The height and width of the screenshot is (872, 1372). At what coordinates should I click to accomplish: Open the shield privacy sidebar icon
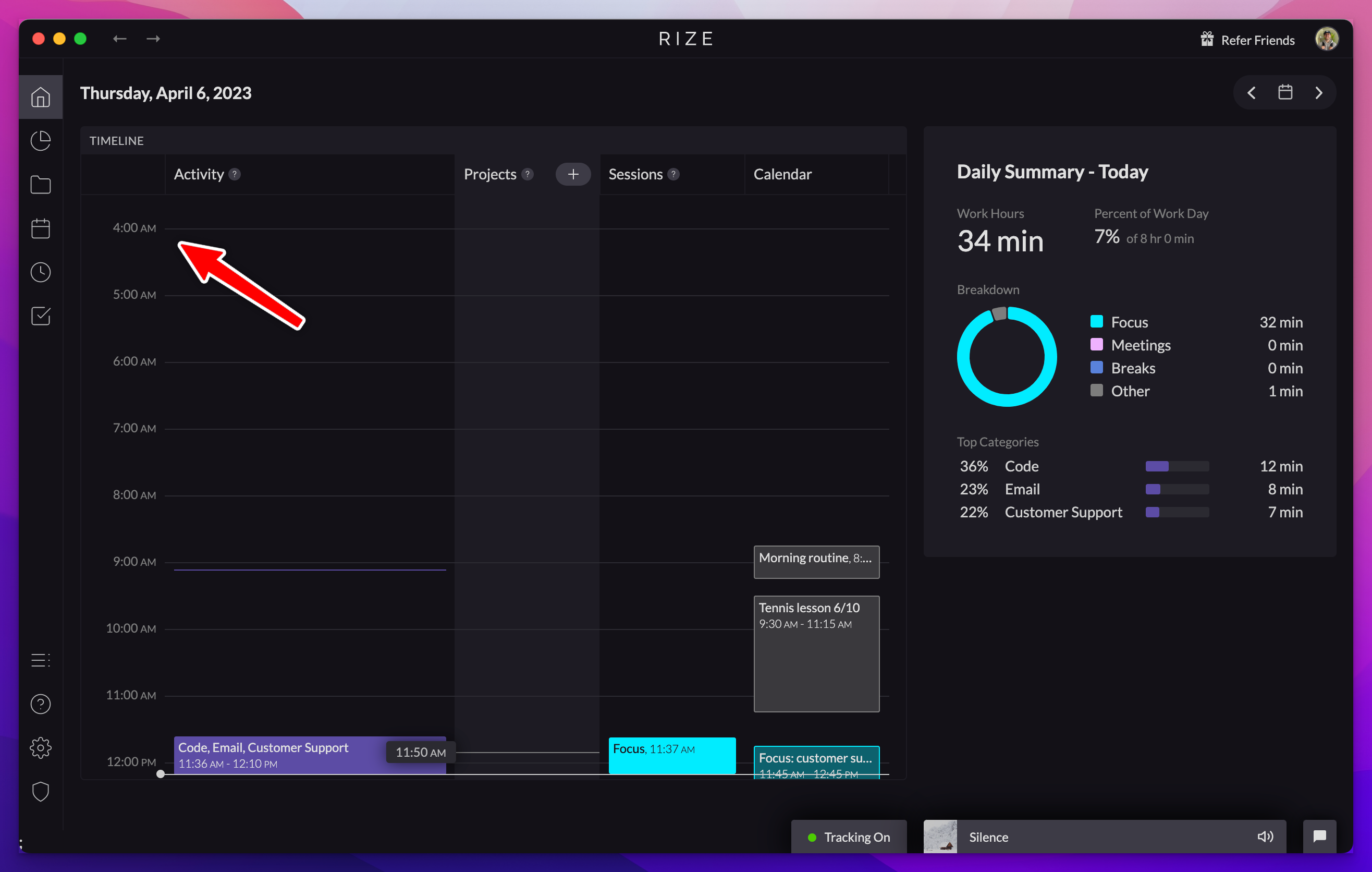coord(41,792)
